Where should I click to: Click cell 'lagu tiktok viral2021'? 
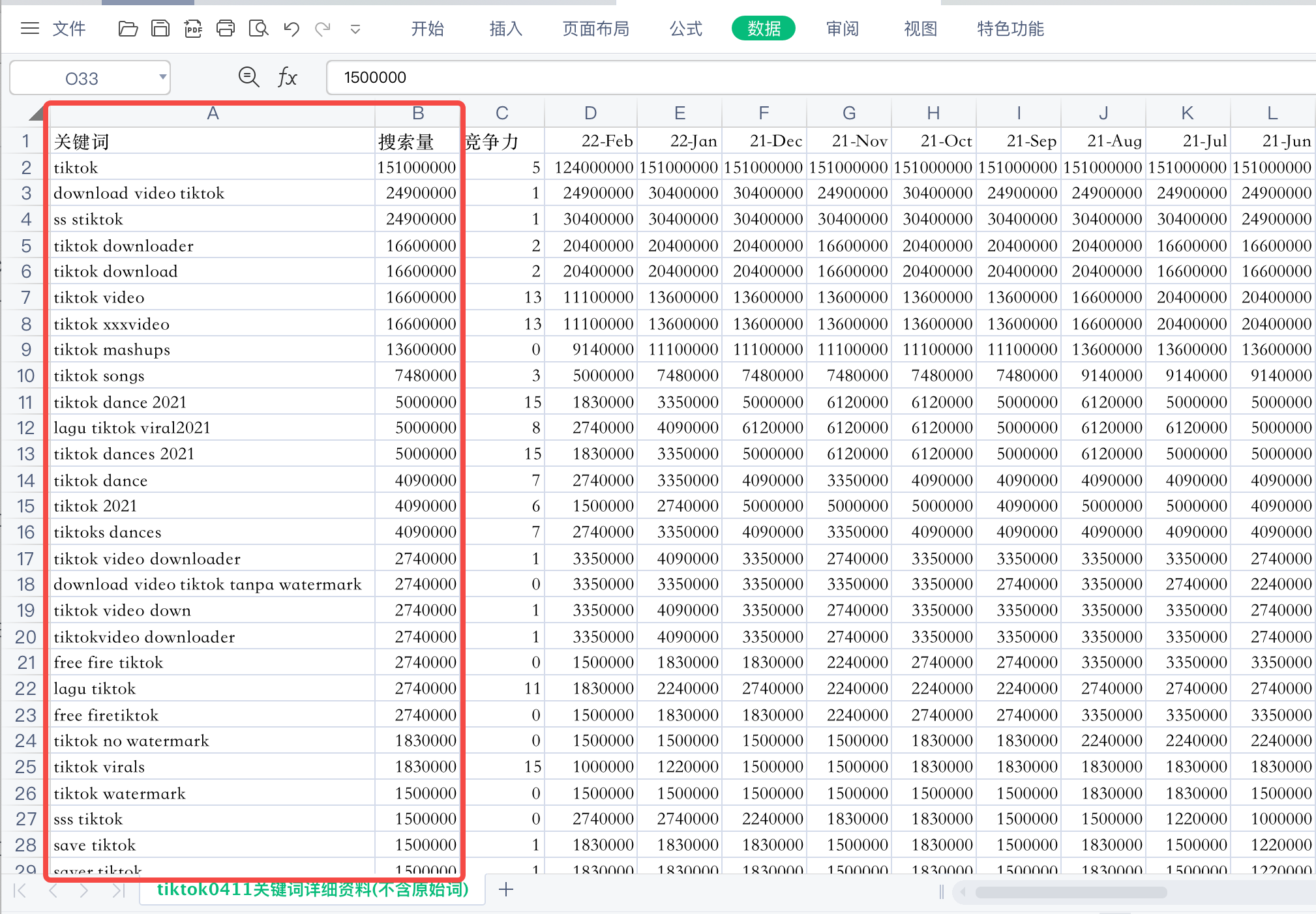point(213,428)
